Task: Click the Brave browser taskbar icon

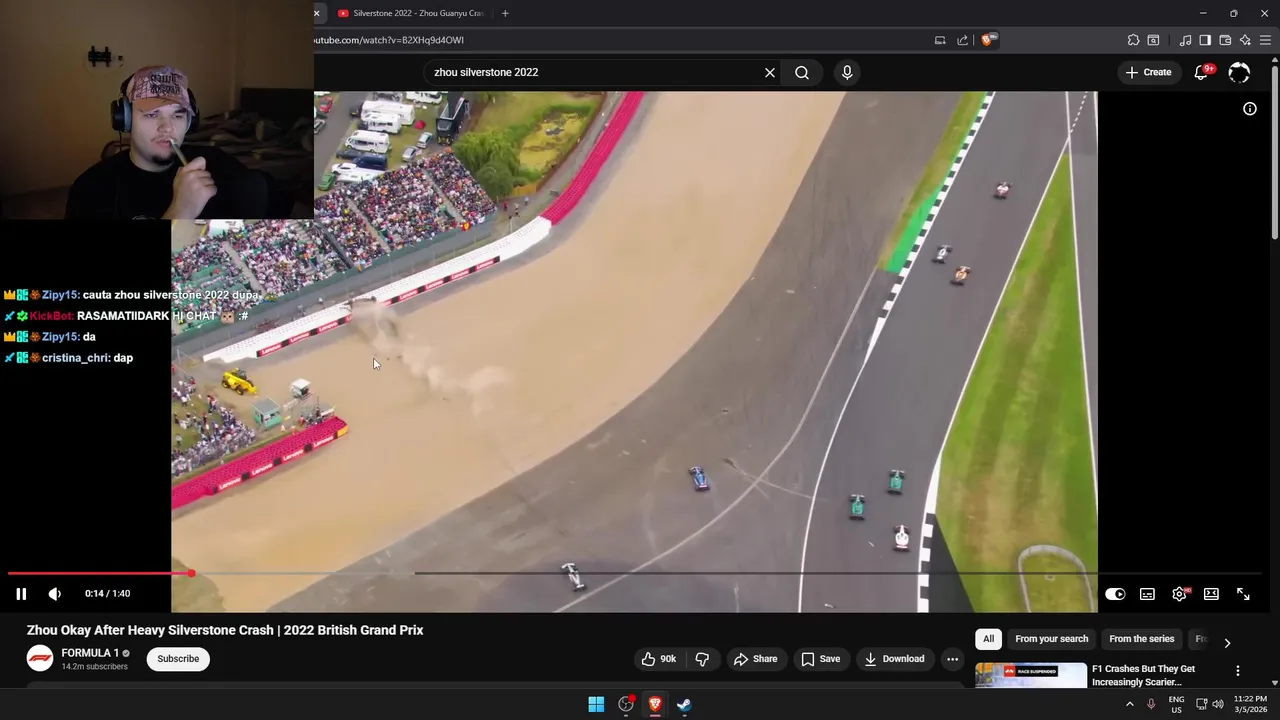Action: click(655, 704)
